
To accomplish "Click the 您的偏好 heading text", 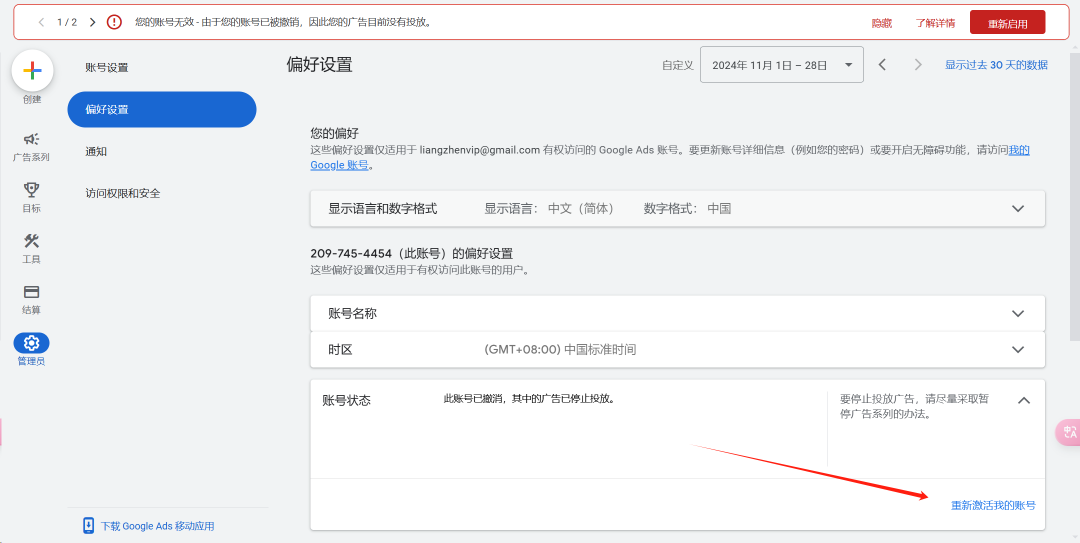I will [x=334, y=133].
